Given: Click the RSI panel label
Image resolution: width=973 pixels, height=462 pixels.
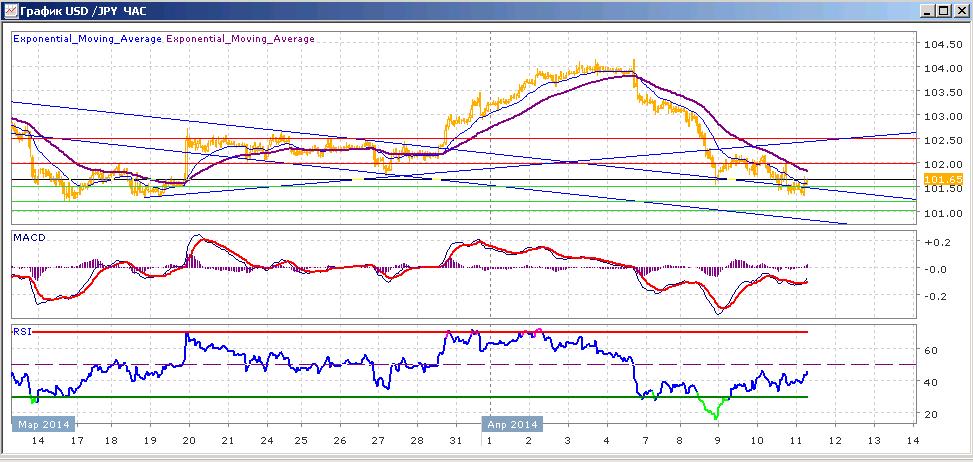Looking at the screenshot, I should click(20, 331).
